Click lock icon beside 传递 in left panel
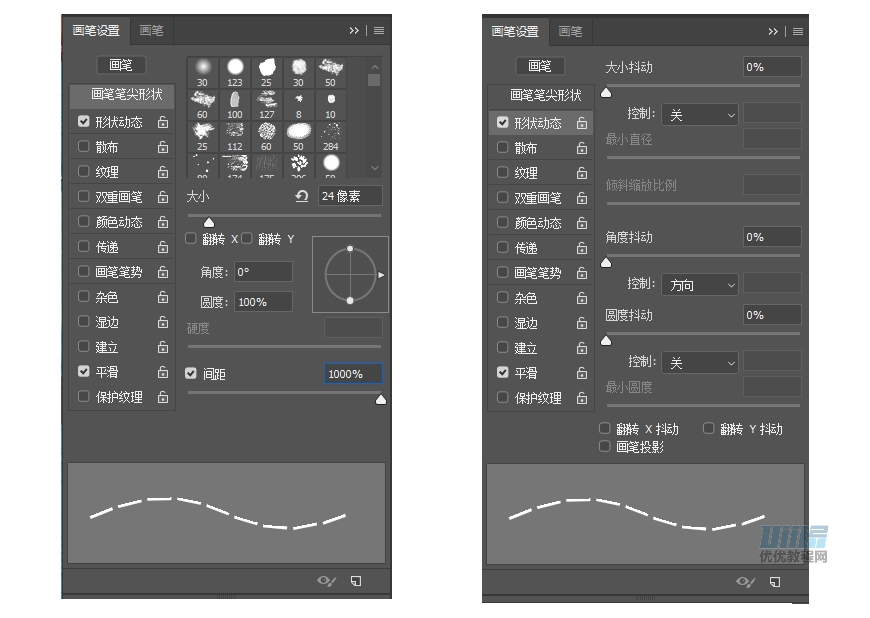Screen dimensions: 870x618 163,247
